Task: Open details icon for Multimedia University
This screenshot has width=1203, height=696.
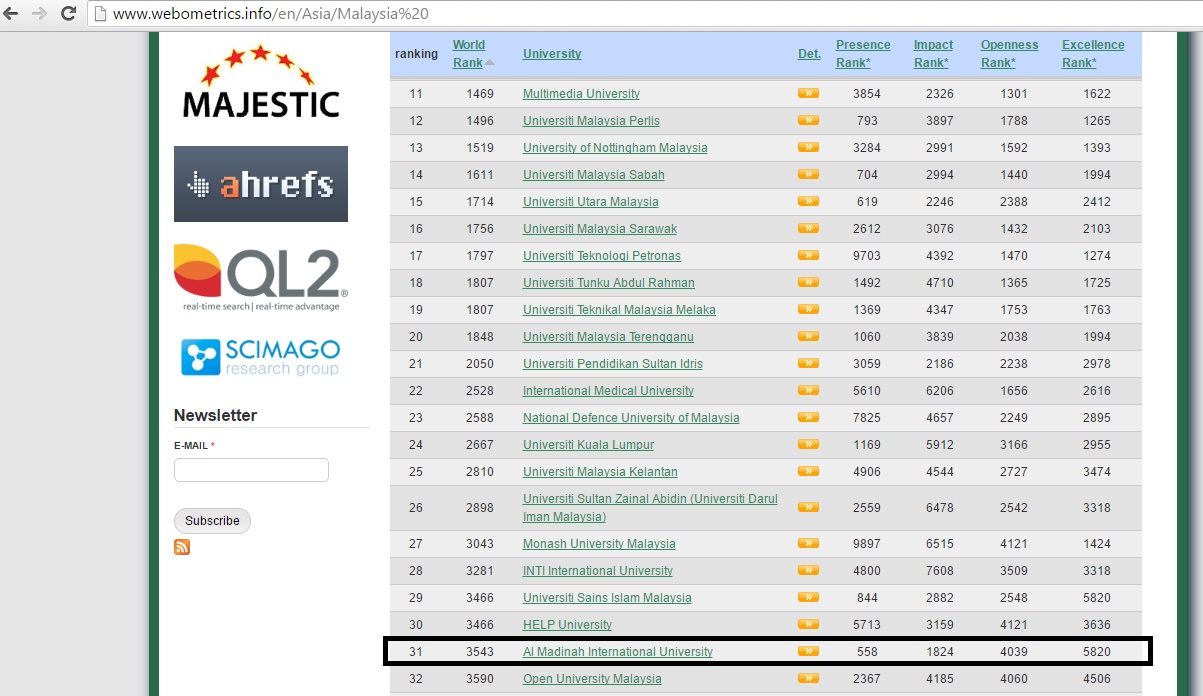Action: click(808, 93)
